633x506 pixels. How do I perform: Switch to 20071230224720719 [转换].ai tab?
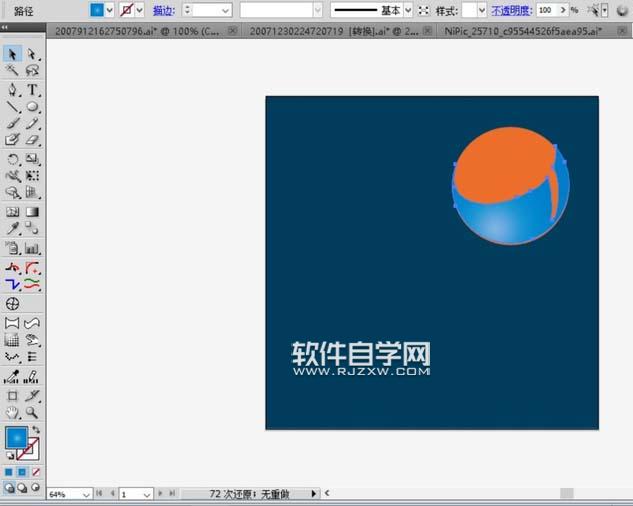coord(334,31)
